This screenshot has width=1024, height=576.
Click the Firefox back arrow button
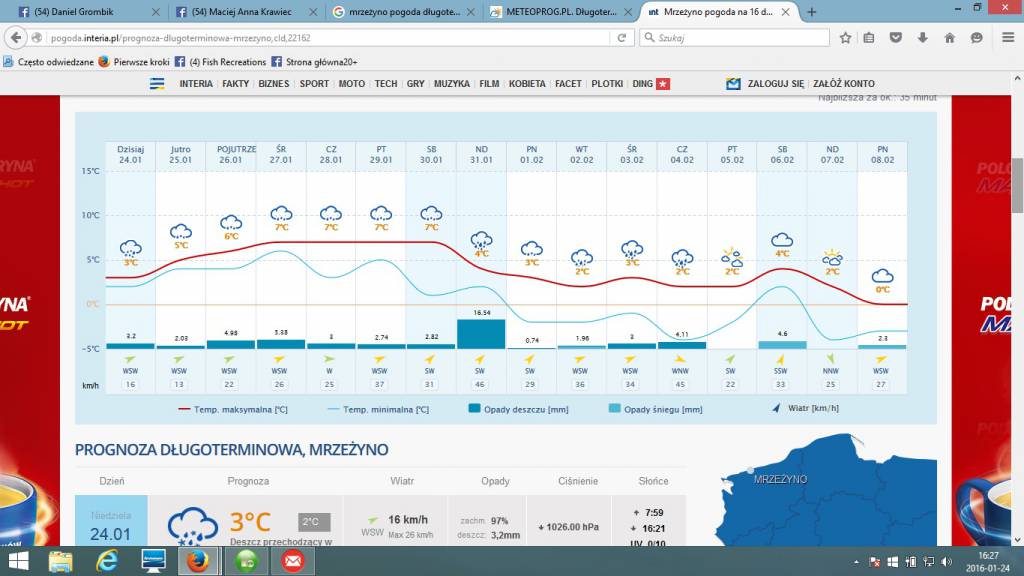click(16, 38)
